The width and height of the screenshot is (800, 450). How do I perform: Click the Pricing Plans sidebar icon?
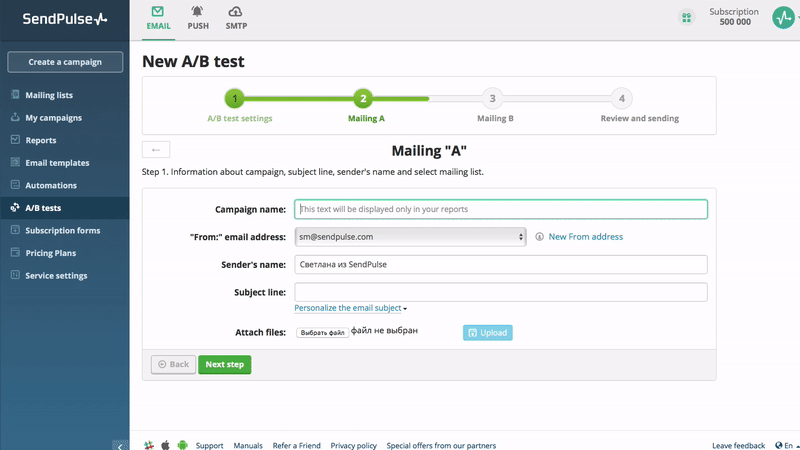(x=15, y=252)
